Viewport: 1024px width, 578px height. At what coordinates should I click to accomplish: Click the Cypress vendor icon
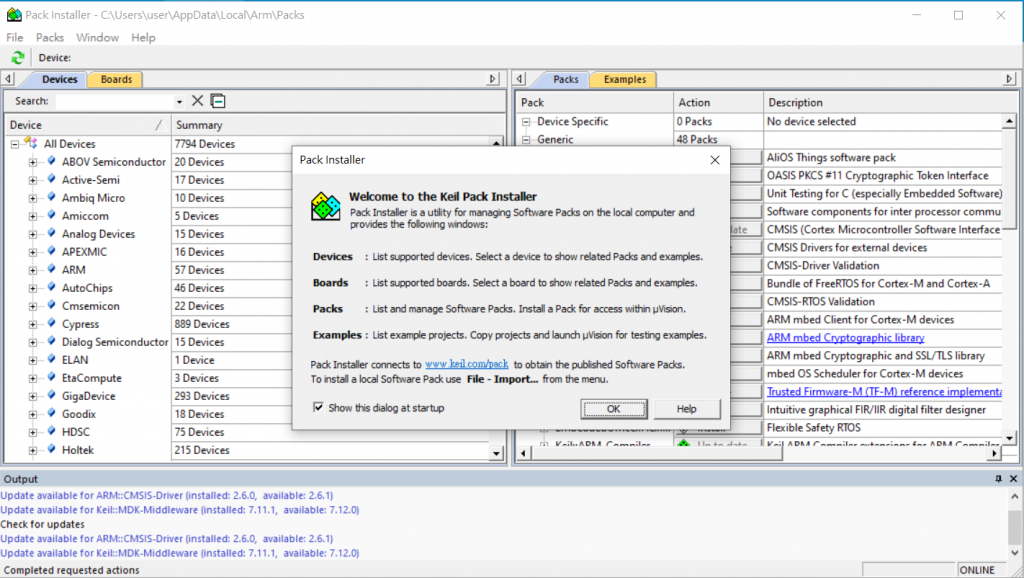tap(51, 323)
